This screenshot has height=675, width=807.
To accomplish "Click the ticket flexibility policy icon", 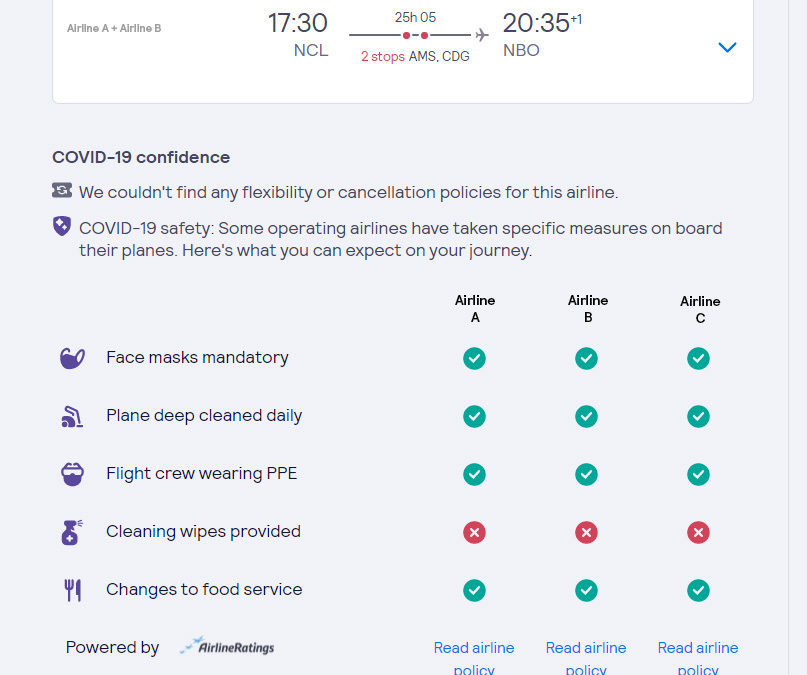I will (x=62, y=190).
